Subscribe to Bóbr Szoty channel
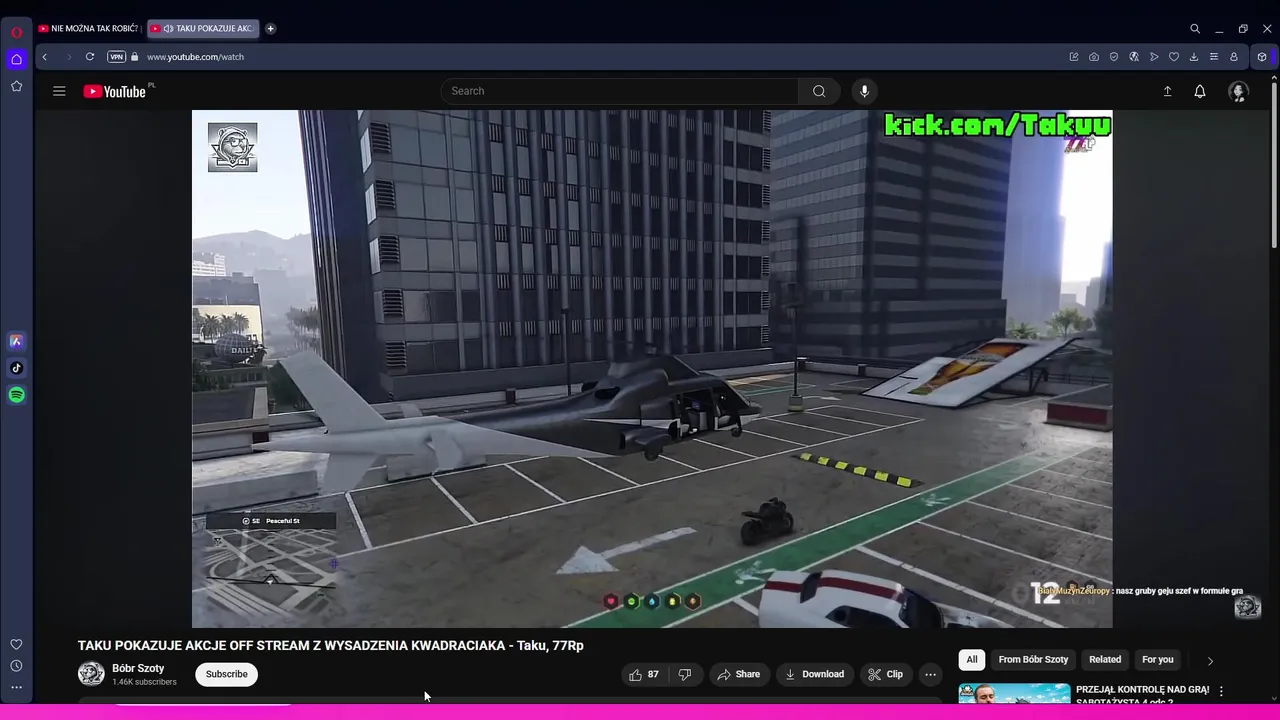This screenshot has height=720, width=1280. click(x=227, y=674)
